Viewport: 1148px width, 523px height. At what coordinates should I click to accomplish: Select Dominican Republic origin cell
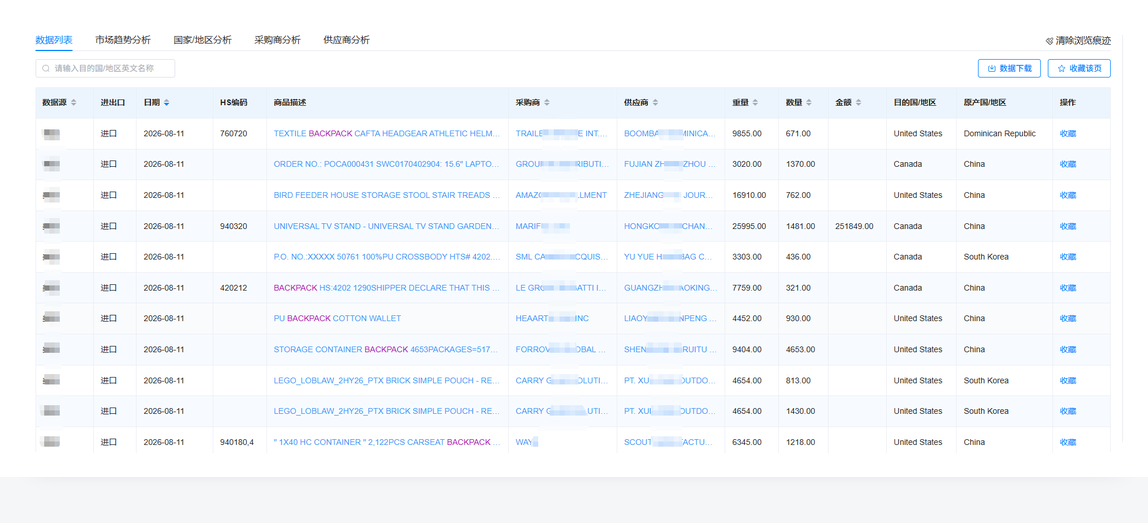(999, 133)
